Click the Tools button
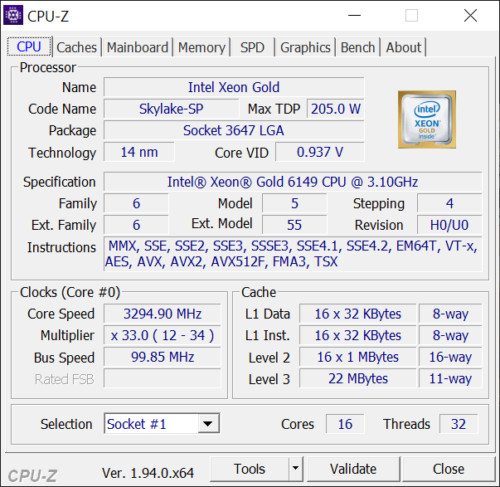This screenshot has width=500, height=487. coord(249,469)
